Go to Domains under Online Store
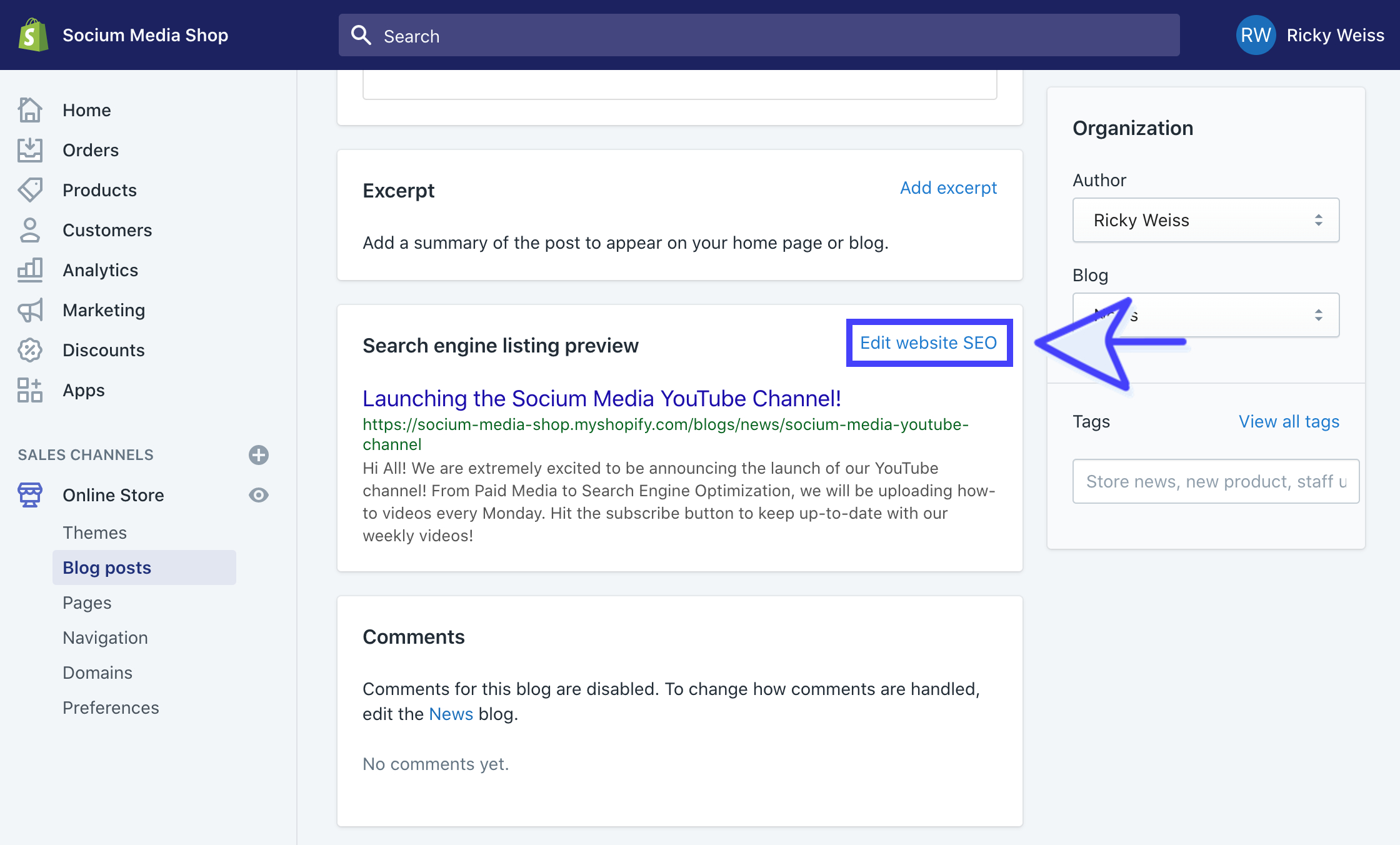The image size is (1400, 845). pyautogui.click(x=97, y=672)
